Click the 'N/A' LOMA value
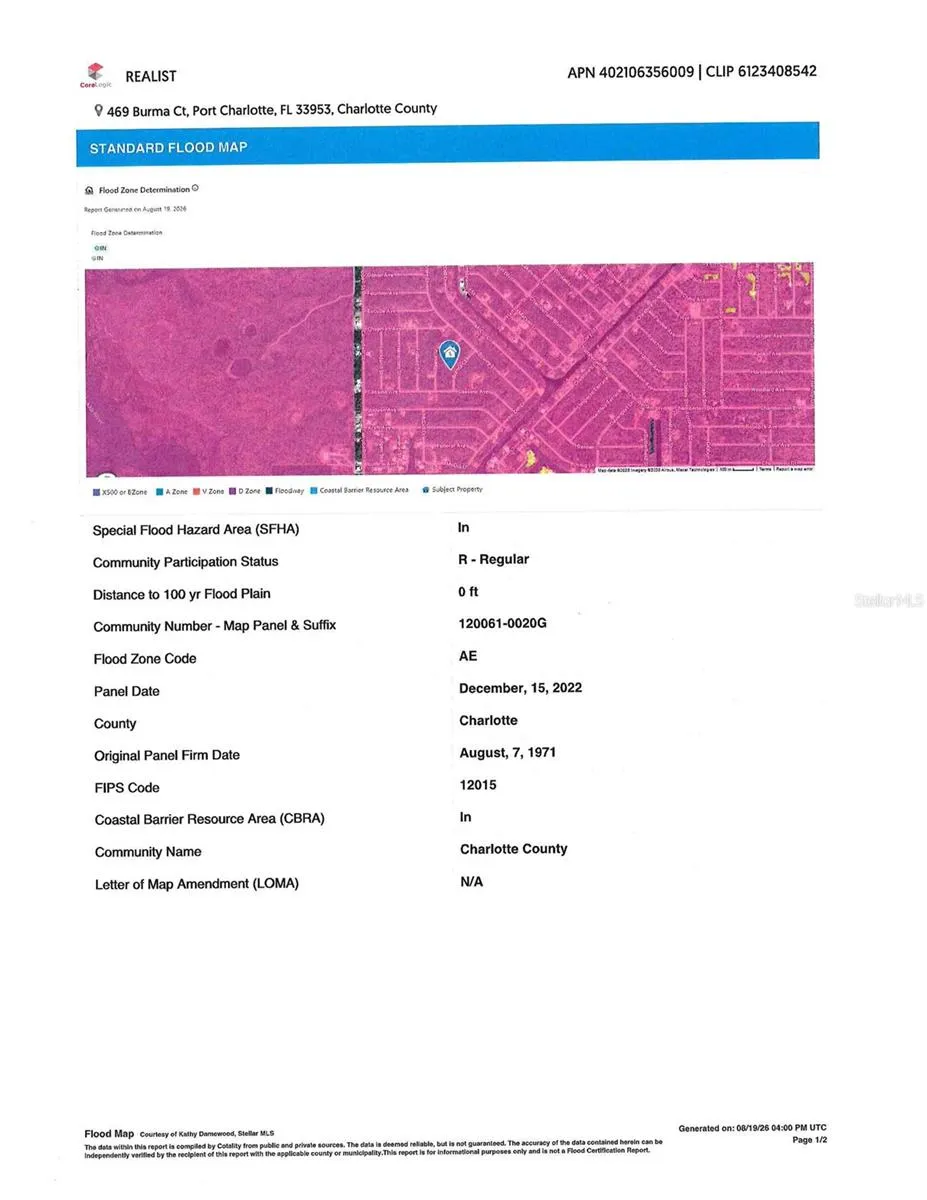 tap(472, 882)
